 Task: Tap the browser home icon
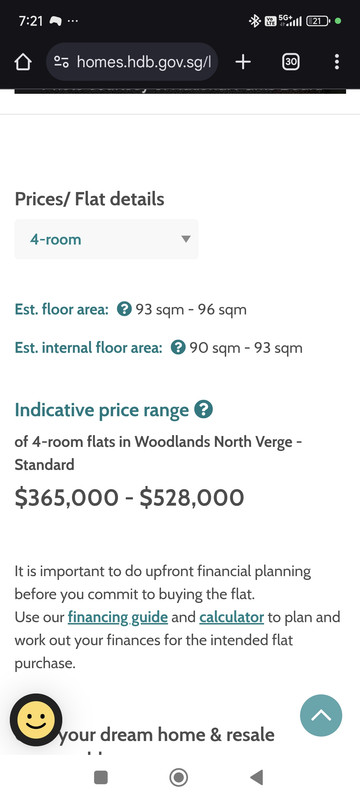tap(23, 62)
